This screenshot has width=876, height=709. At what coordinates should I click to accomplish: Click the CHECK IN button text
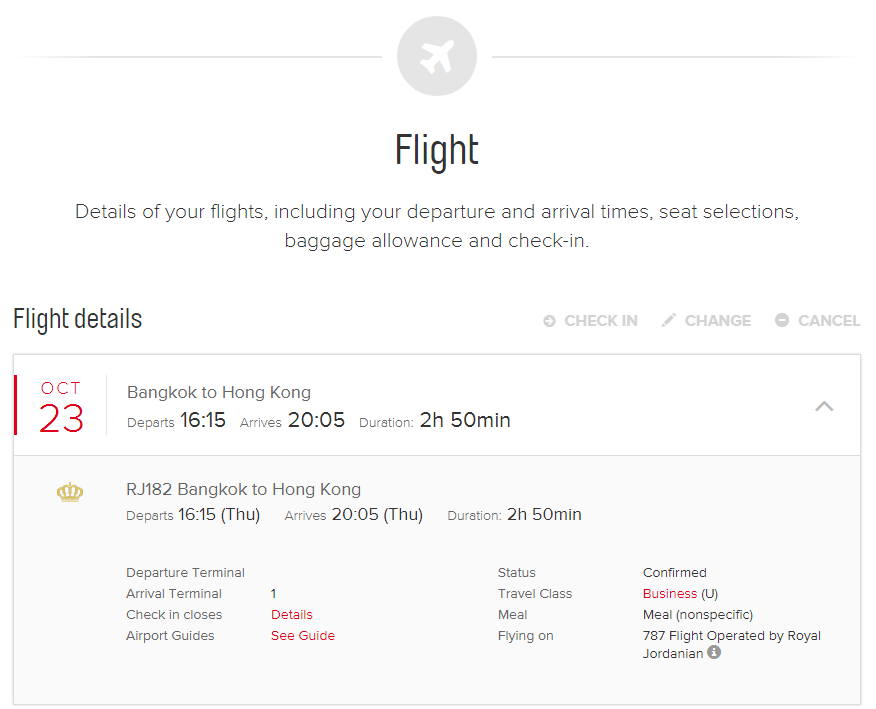click(x=601, y=321)
